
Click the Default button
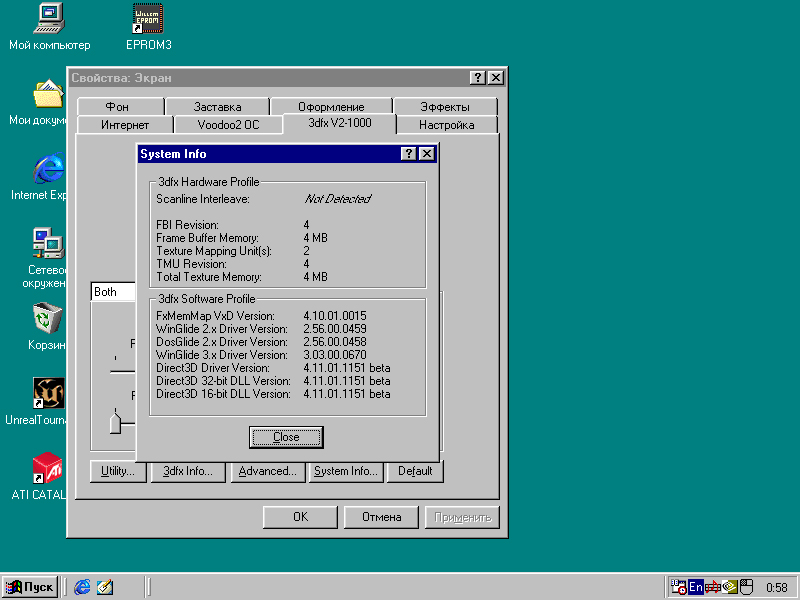415,471
